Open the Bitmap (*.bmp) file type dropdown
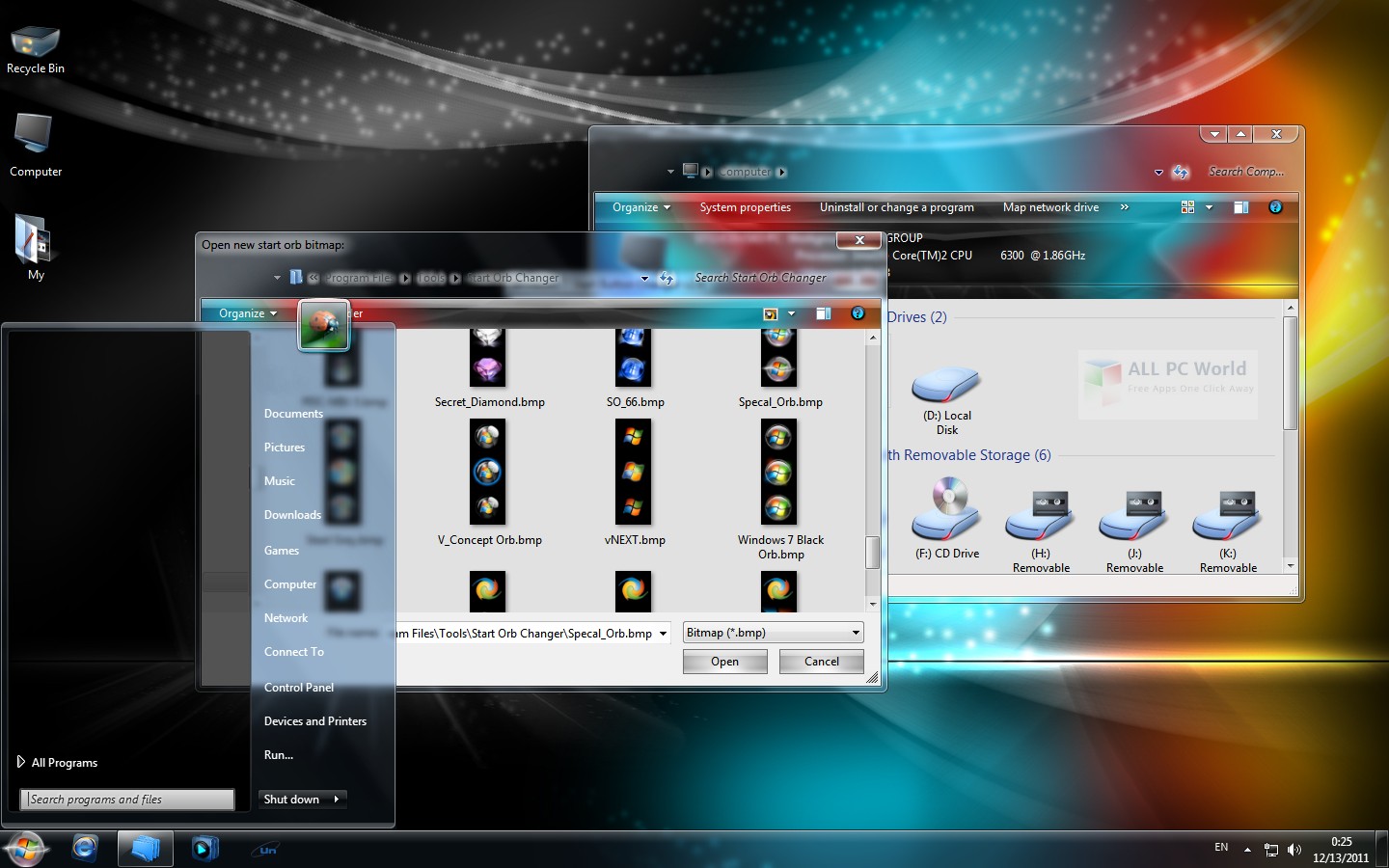This screenshot has height=868, width=1389. [x=772, y=633]
